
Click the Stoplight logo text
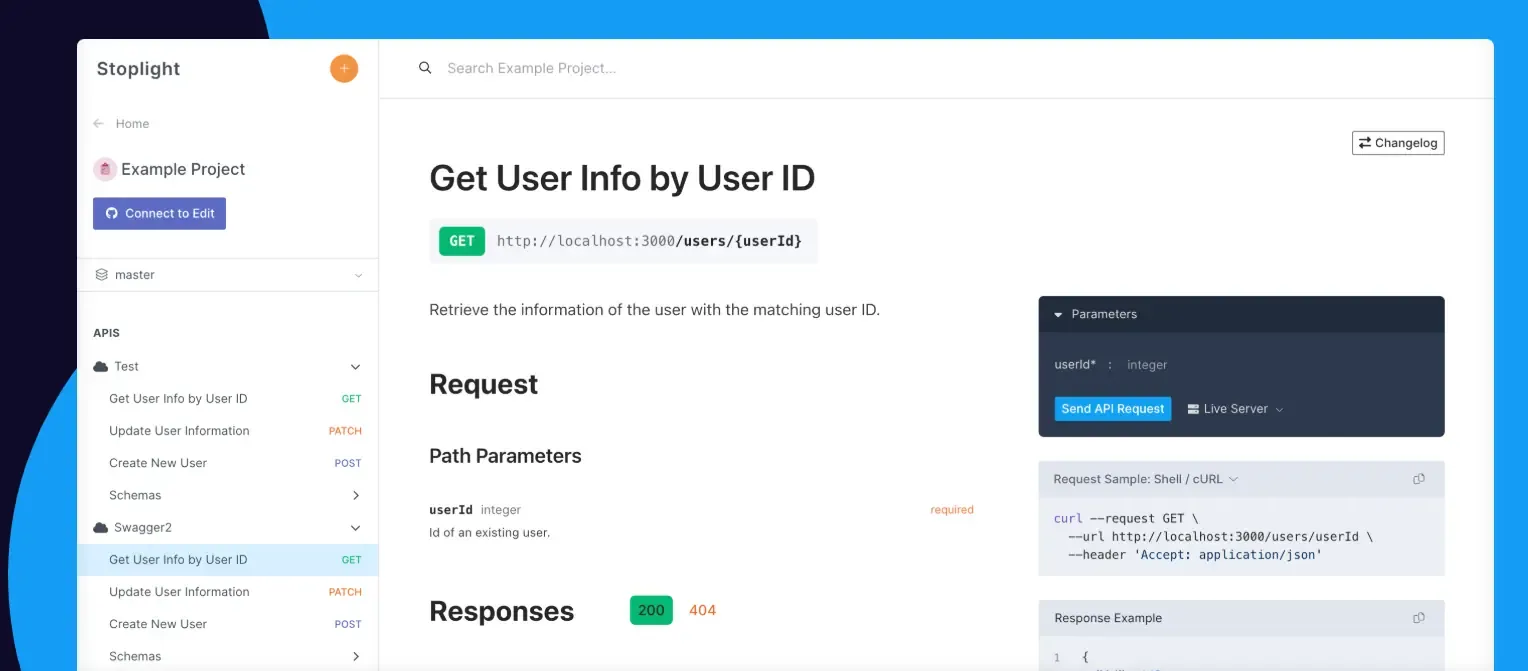pyautogui.click(x=138, y=69)
